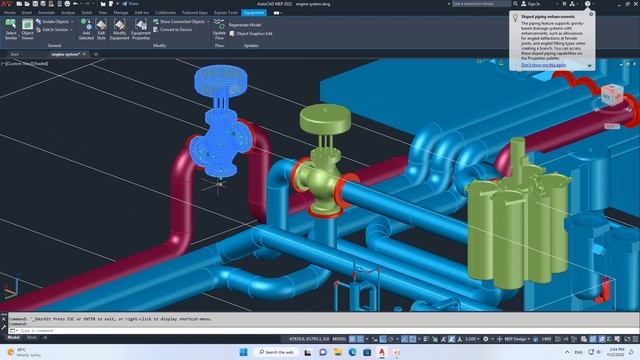Open the Edit Style tool
Screen dimensions: 640x360
point(101,29)
